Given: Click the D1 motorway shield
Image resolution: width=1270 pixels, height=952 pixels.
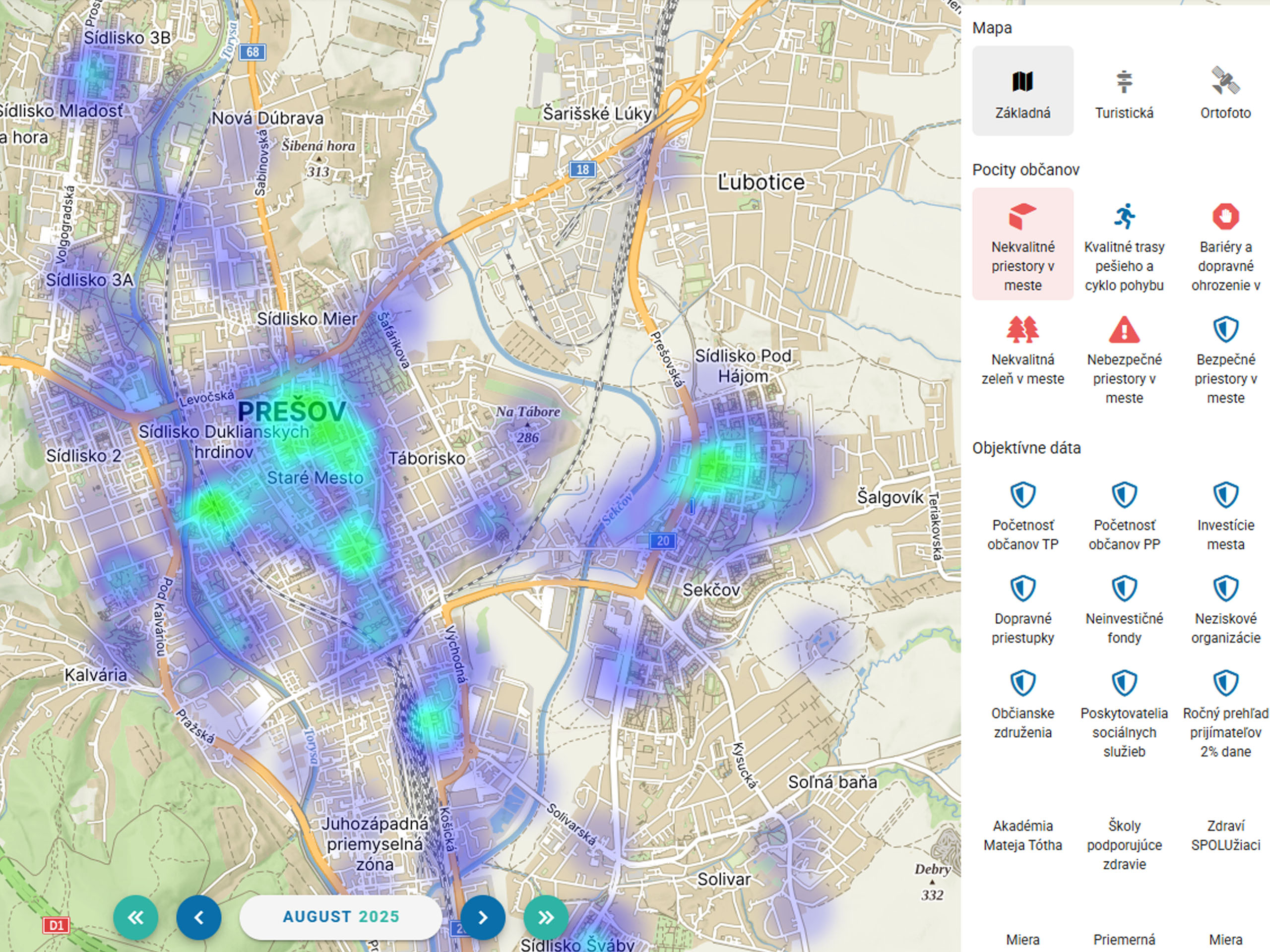Looking at the screenshot, I should click(56, 925).
